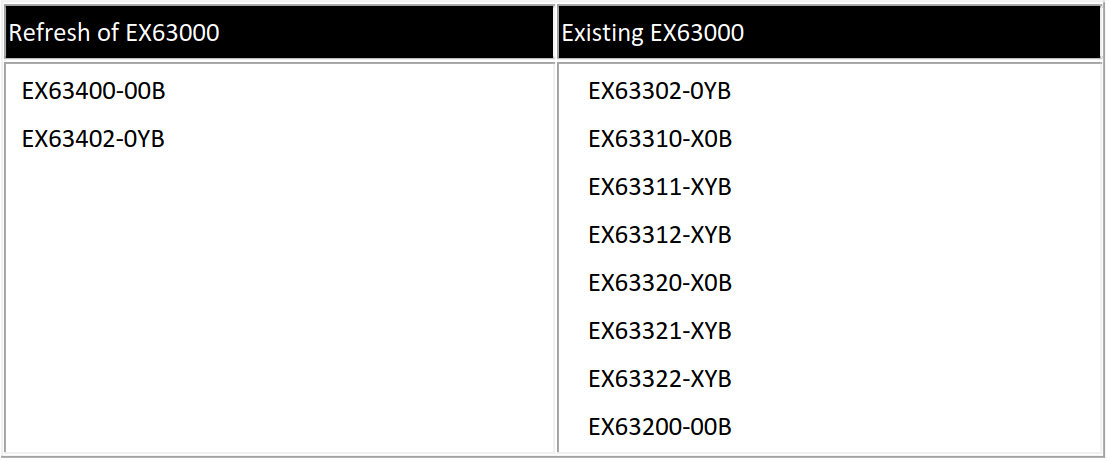Click the 'XYB' suffix of EX63322-XYB
The height and width of the screenshot is (461, 1109).
pos(710,379)
